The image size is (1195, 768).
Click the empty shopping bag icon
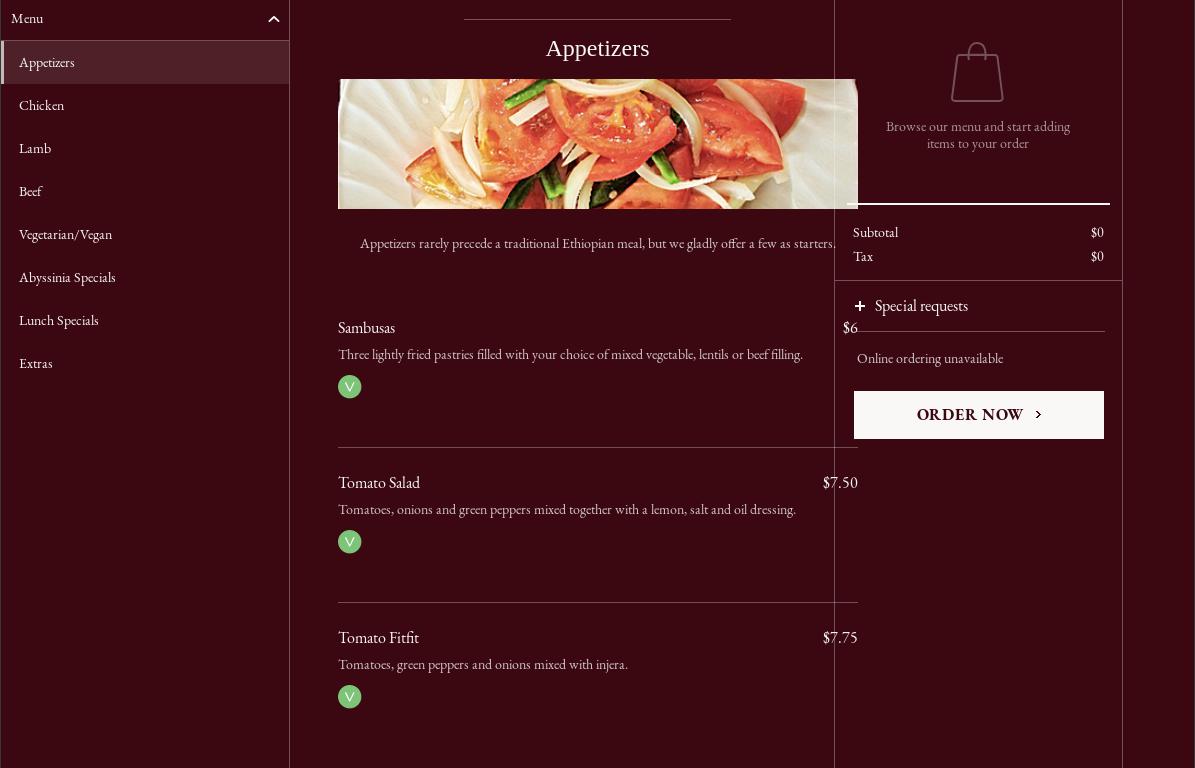coord(977,72)
